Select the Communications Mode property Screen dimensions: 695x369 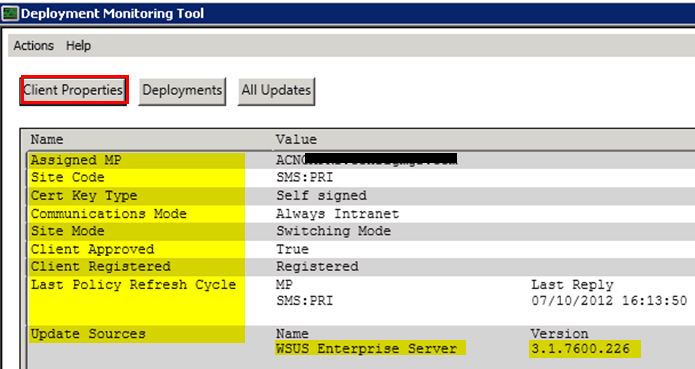click(x=109, y=214)
